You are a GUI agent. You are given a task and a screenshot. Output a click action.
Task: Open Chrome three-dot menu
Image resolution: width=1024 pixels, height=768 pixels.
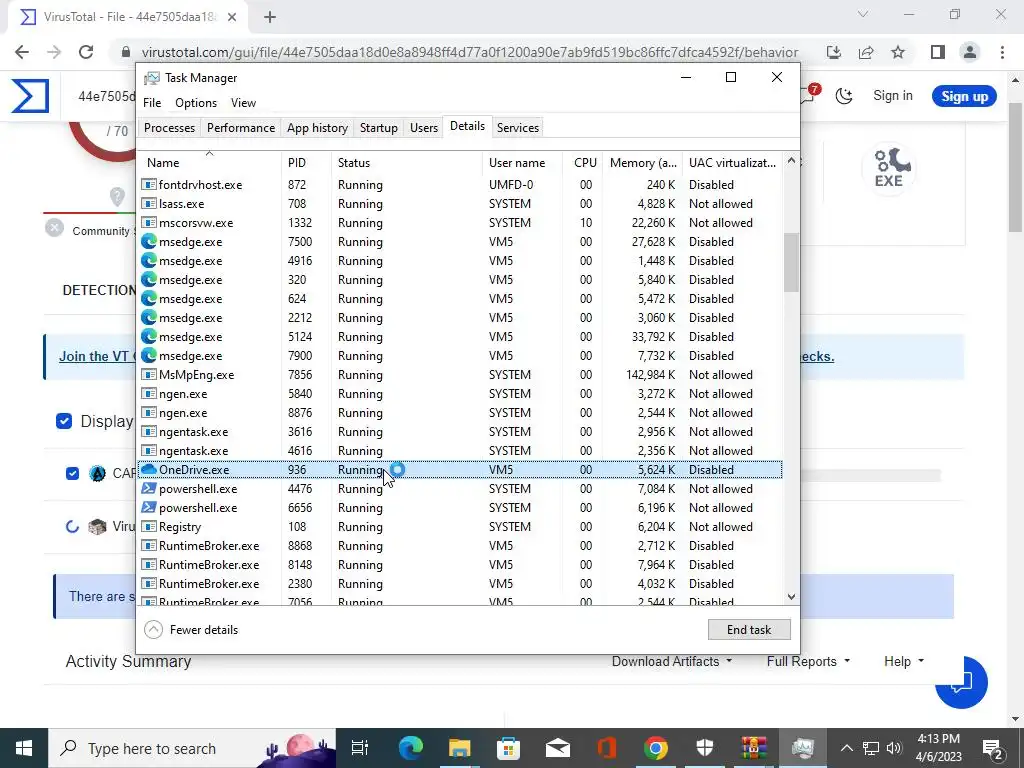1002,52
